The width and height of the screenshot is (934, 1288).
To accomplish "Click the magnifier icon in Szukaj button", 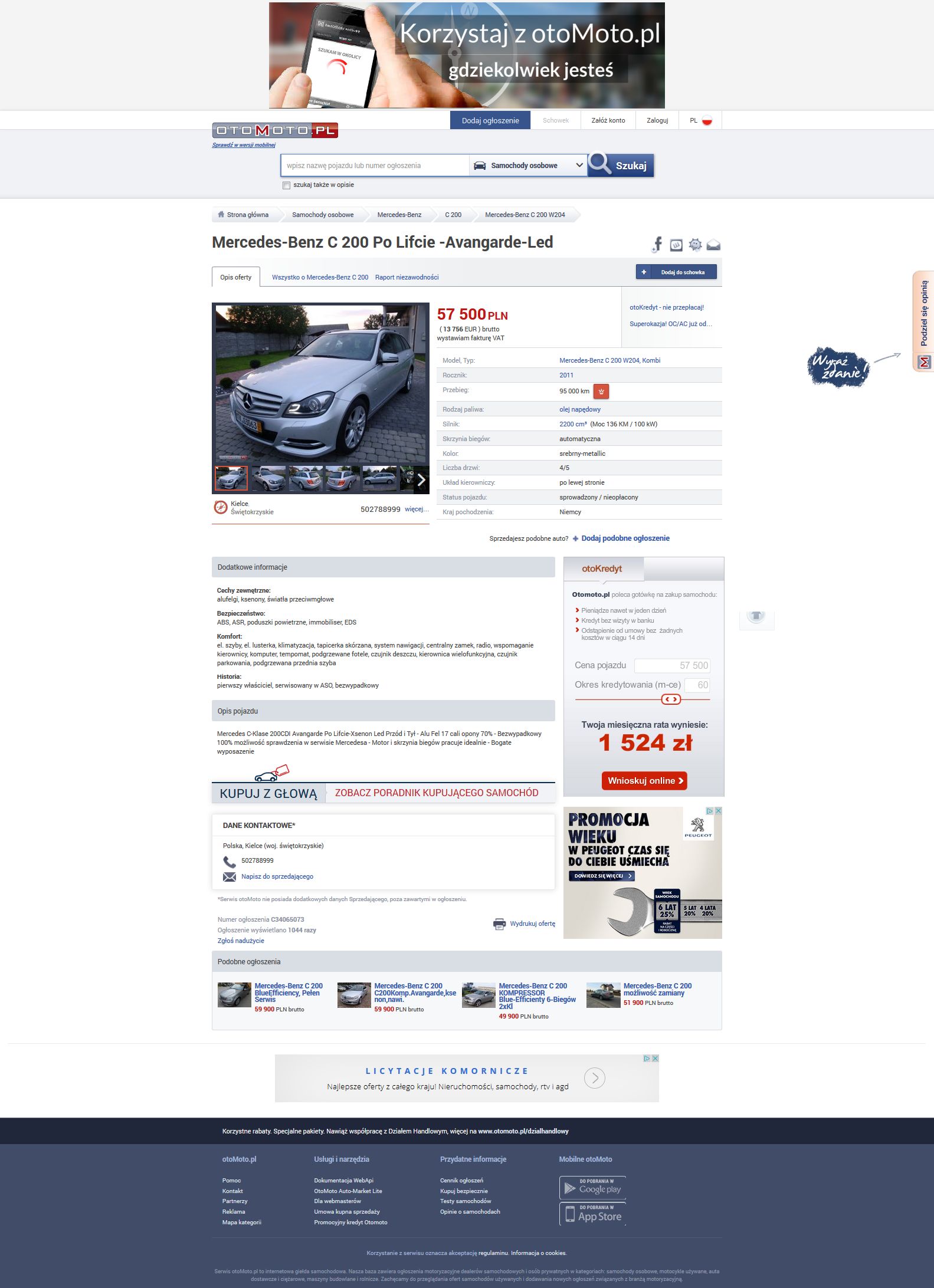I will (601, 163).
